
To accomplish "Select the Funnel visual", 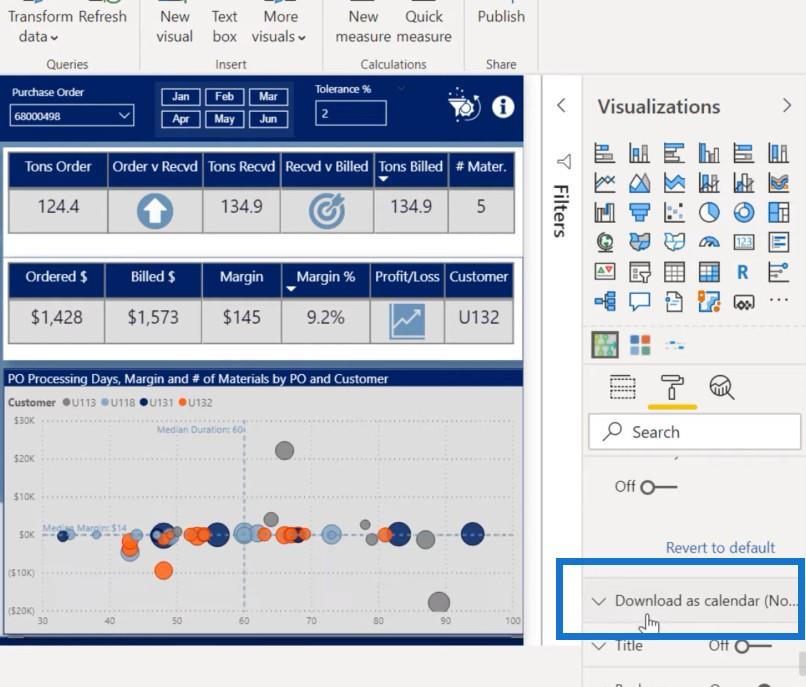I will 639,212.
